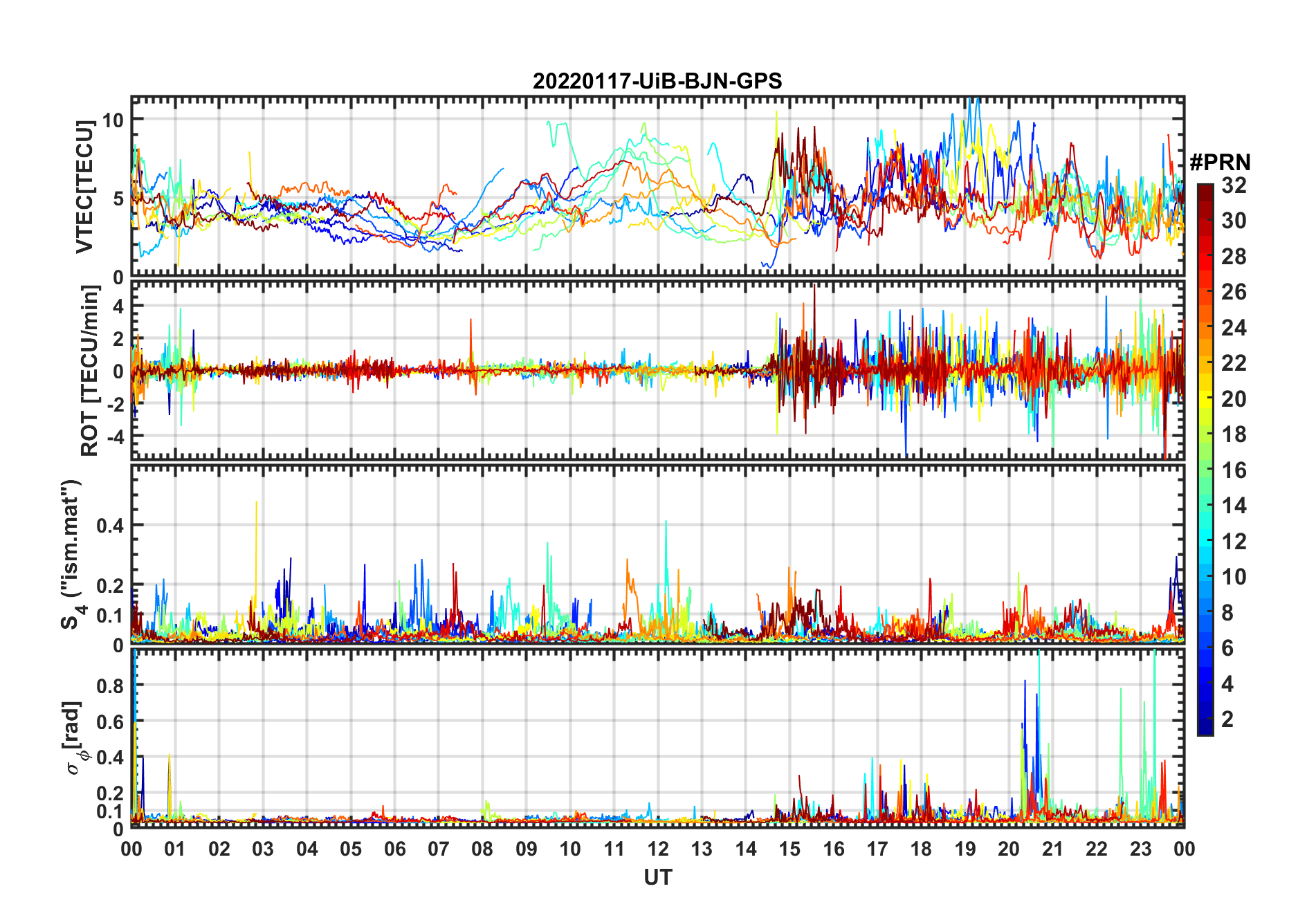1316x920 pixels.
Task: Click UT axis hour label 05
Action: pos(351,849)
